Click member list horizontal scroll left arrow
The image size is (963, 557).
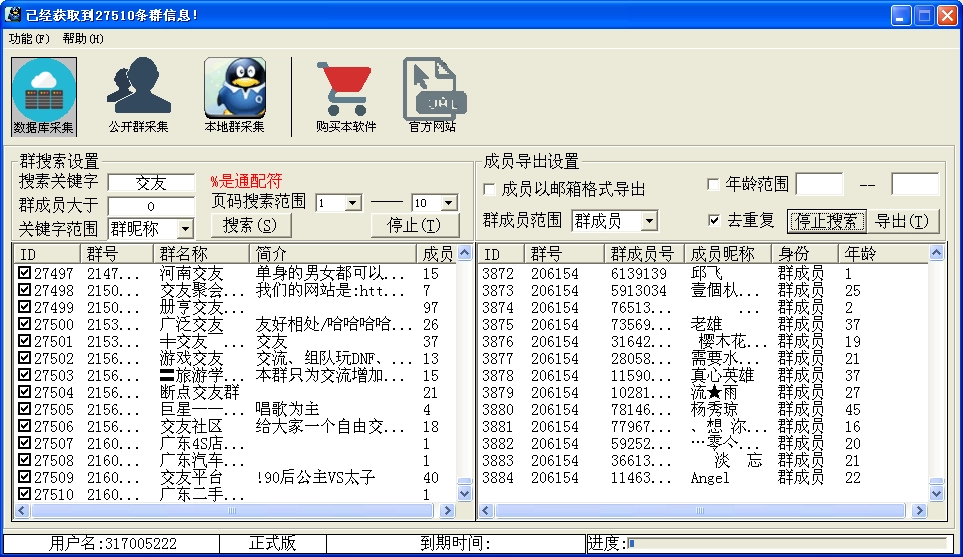(486, 510)
